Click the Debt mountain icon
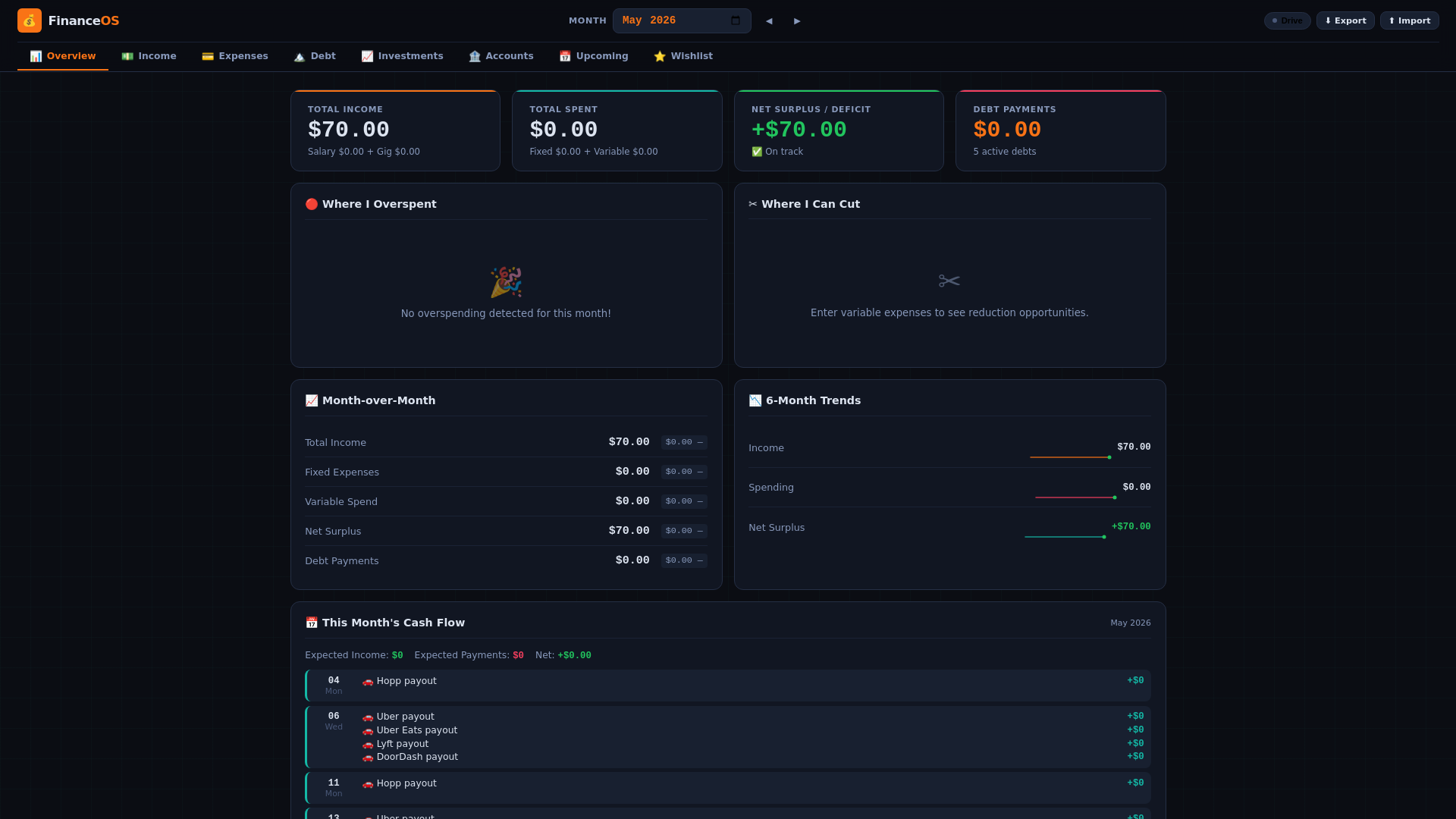The image size is (1456, 819). coord(300,56)
